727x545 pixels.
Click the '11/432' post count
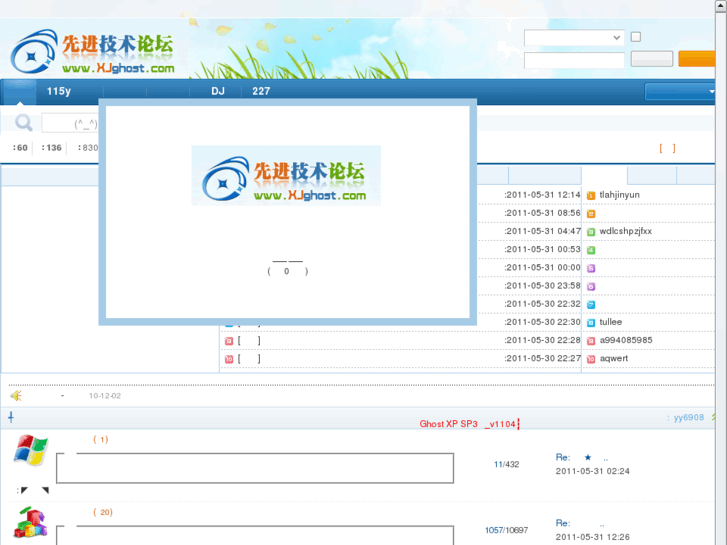click(506, 464)
